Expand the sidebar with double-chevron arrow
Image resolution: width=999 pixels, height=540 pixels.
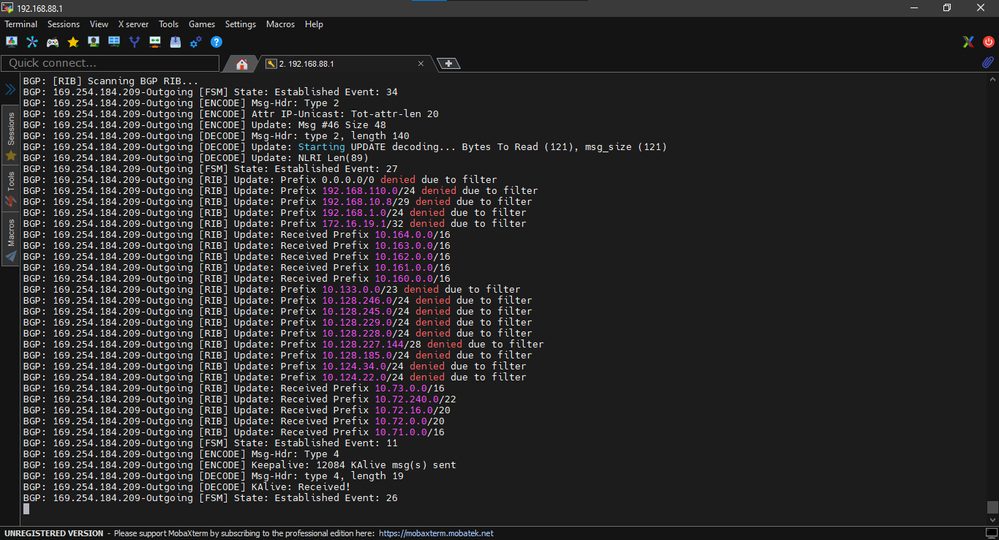(10, 89)
